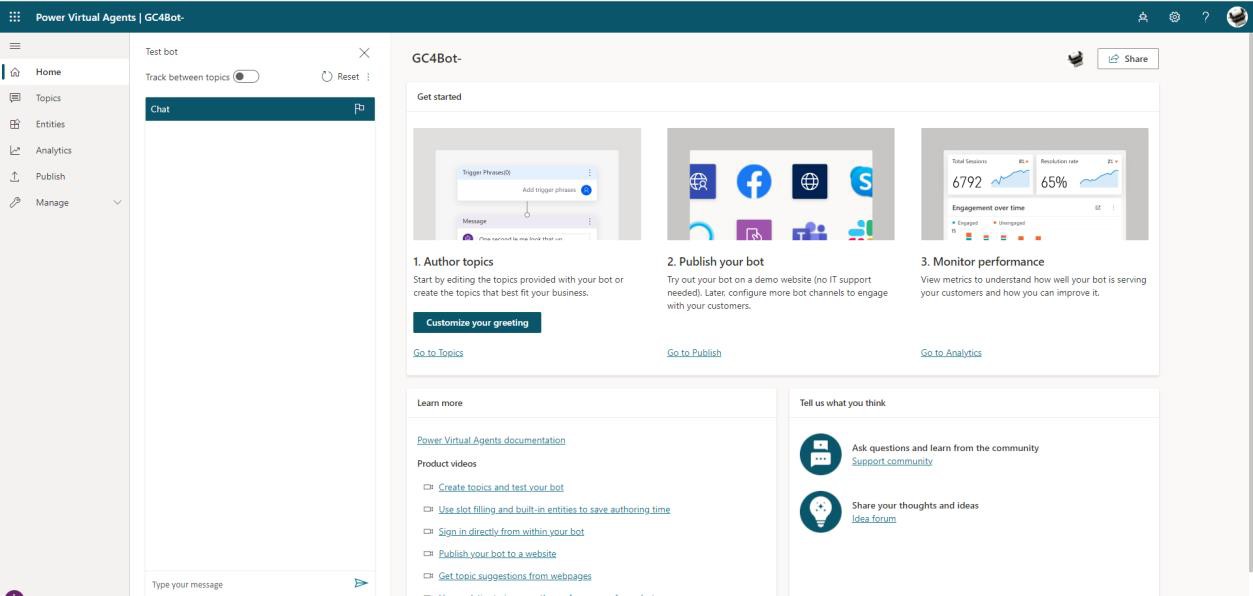Click the Topics chat icon in the sidebar
1253x596 pixels.
pos(14,98)
